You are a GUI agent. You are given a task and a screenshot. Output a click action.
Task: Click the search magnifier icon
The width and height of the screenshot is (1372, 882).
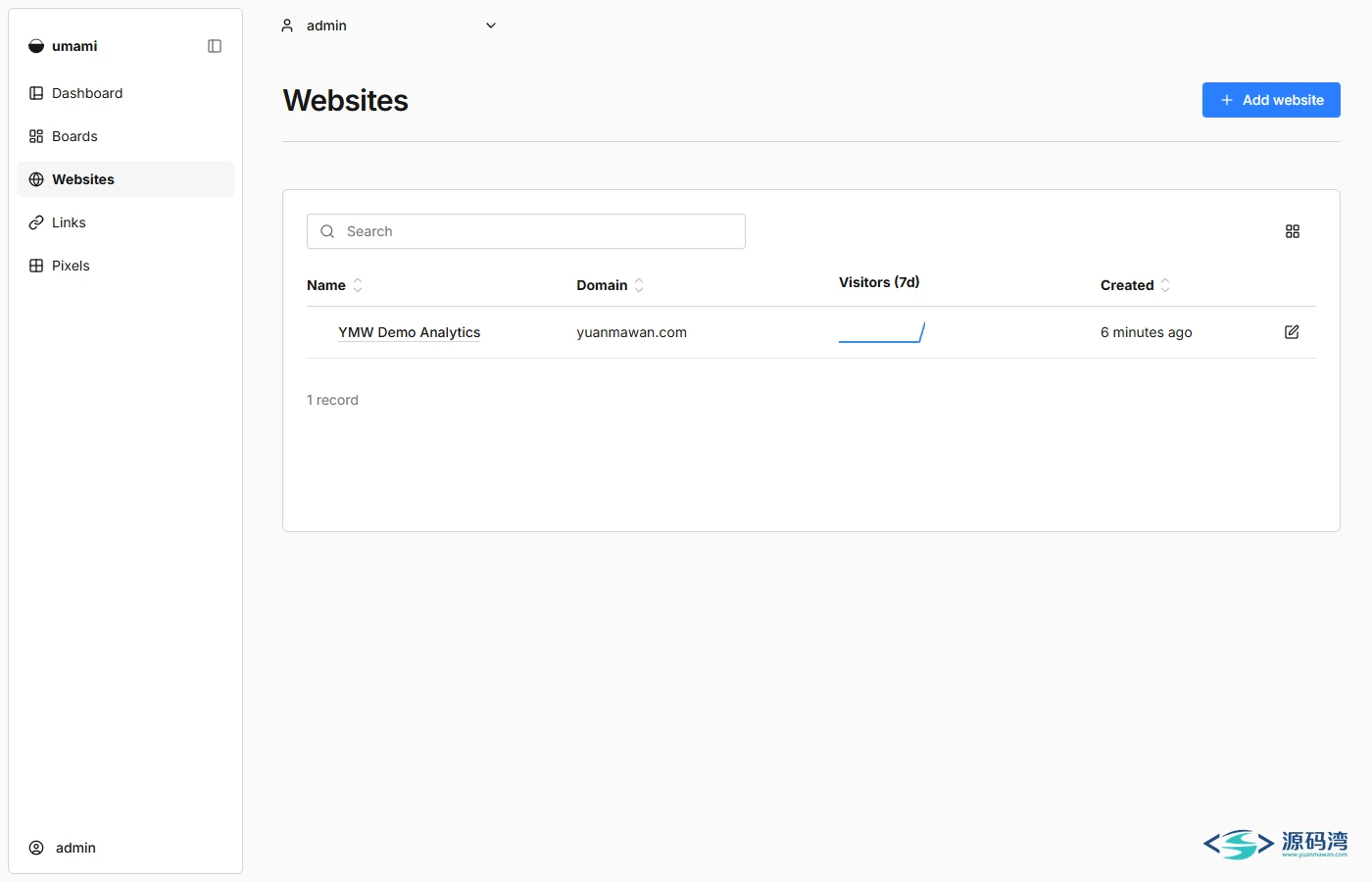[327, 231]
